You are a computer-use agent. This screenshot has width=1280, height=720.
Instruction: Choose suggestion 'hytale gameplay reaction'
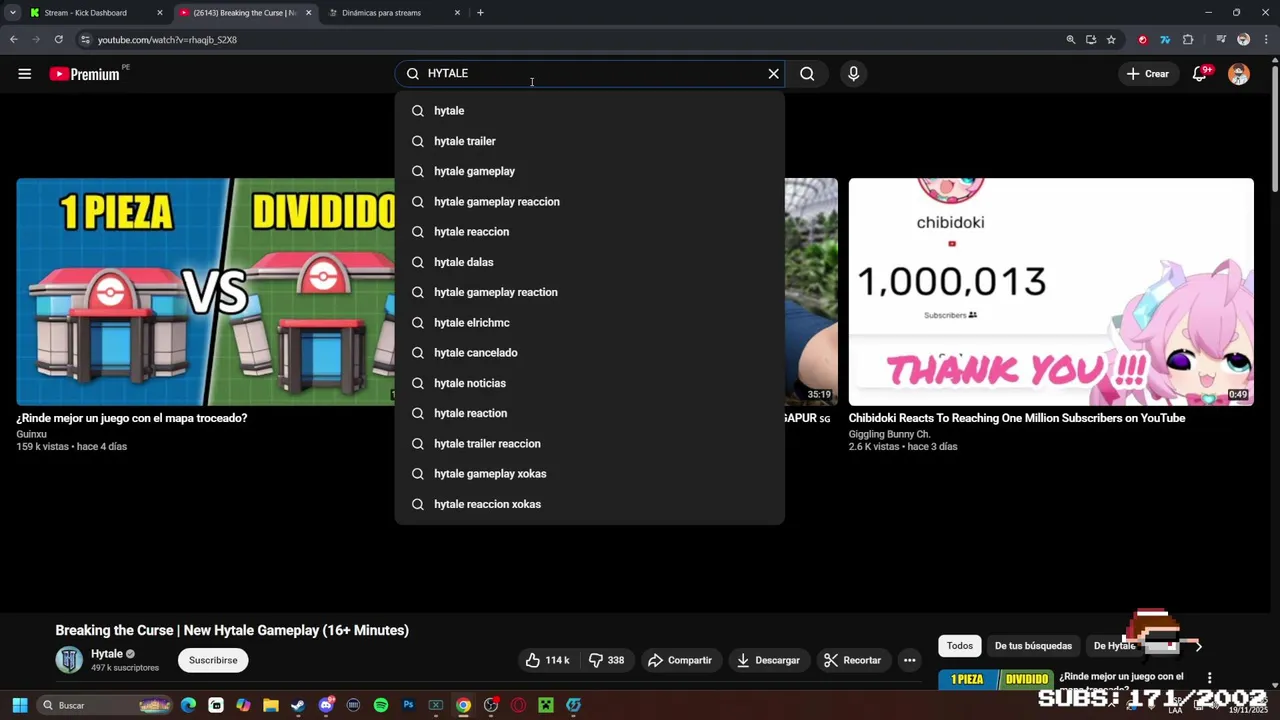pyautogui.click(x=589, y=292)
